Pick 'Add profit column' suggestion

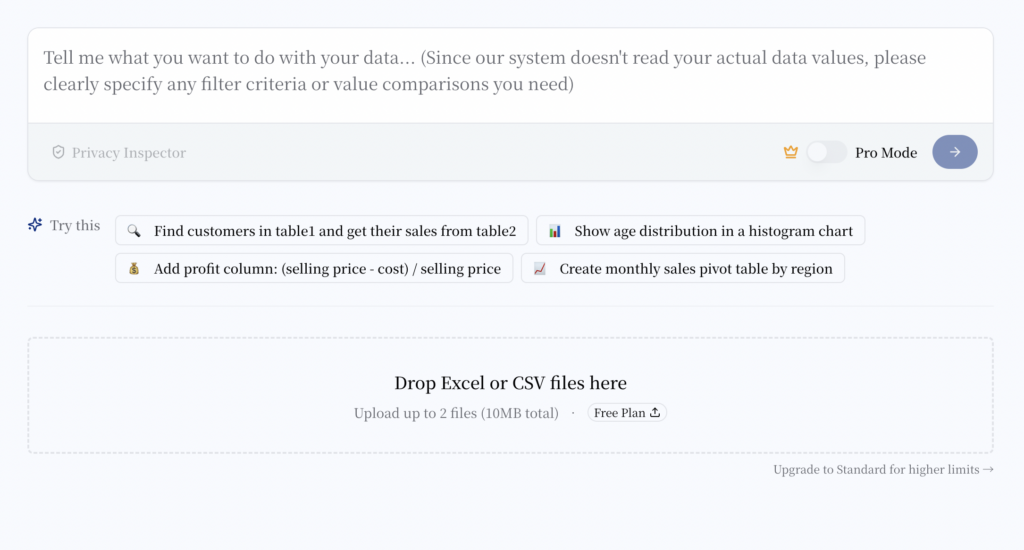(314, 268)
